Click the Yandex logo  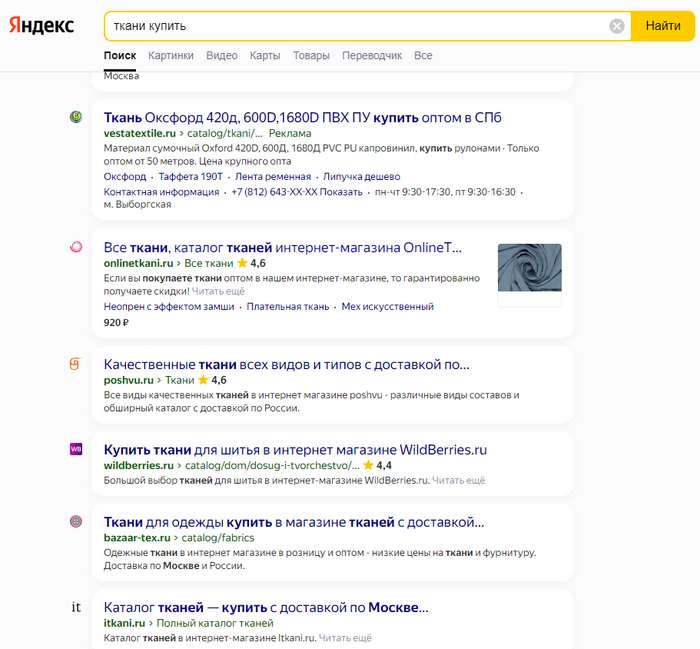[x=42, y=26]
